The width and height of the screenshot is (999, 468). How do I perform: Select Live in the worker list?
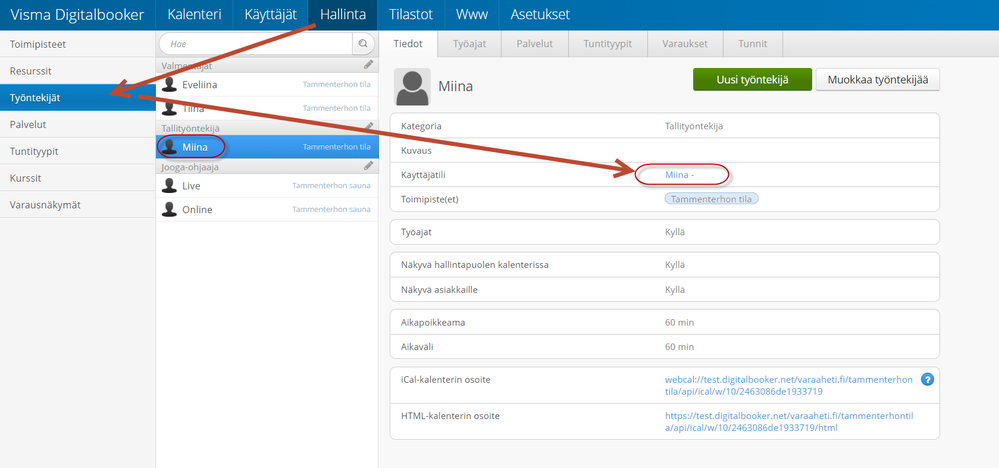(x=267, y=186)
